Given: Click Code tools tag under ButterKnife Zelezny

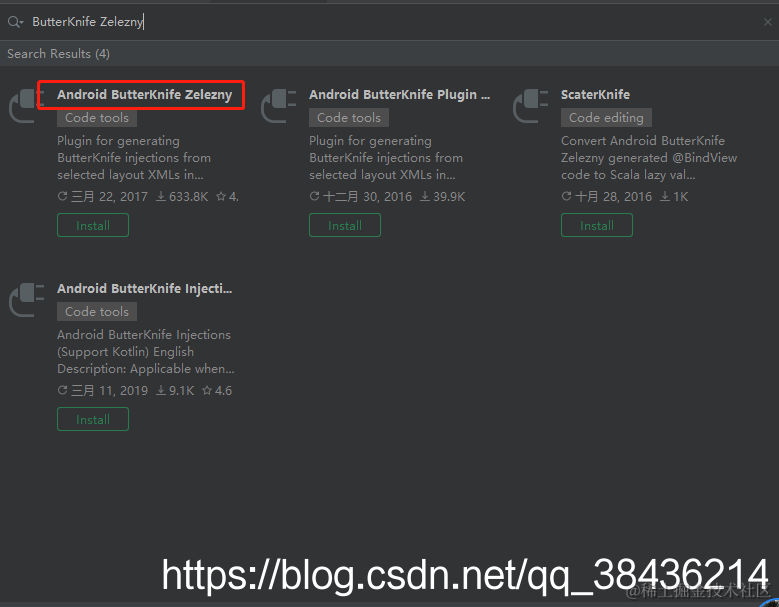Looking at the screenshot, I should click(97, 118).
